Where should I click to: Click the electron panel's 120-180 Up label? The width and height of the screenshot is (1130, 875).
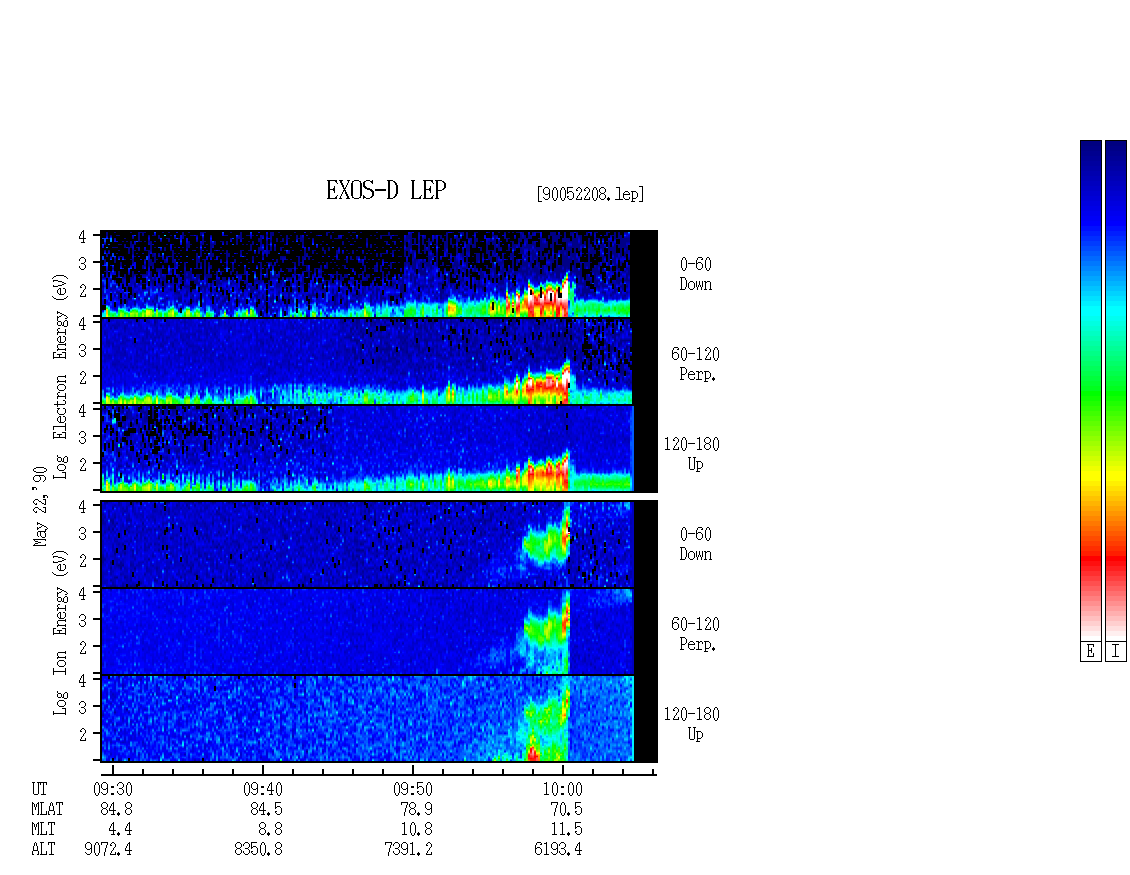pyautogui.click(x=692, y=454)
